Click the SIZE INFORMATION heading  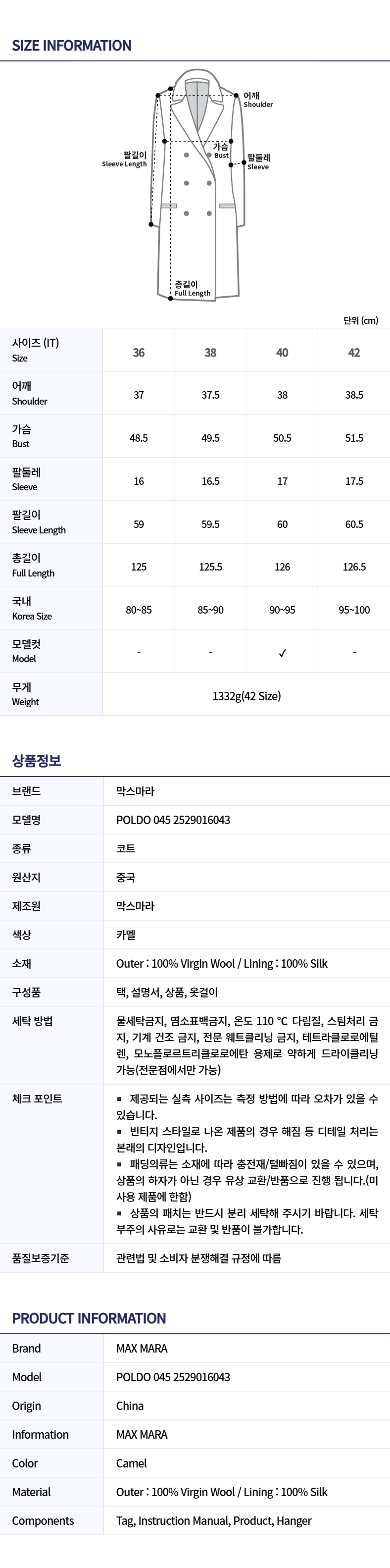(72, 46)
